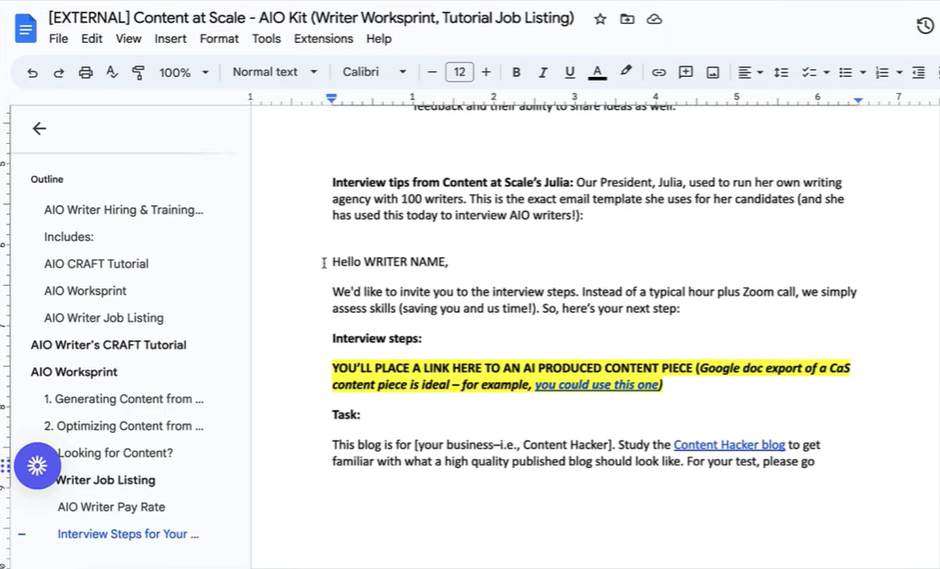Star this document in the title bar
940x569 pixels.
600,19
